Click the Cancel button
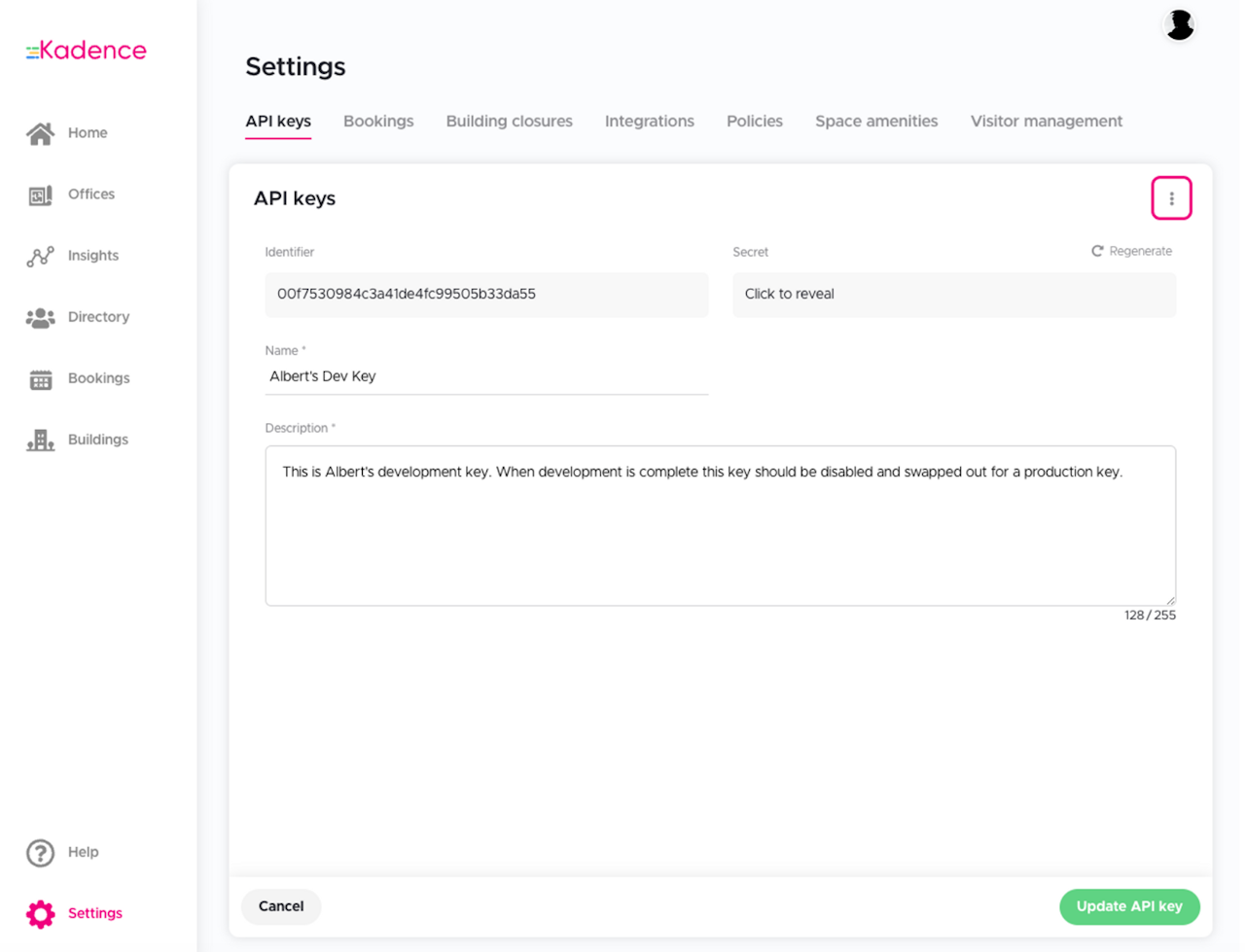Screen dimensions: 1245x952 tap(281, 906)
